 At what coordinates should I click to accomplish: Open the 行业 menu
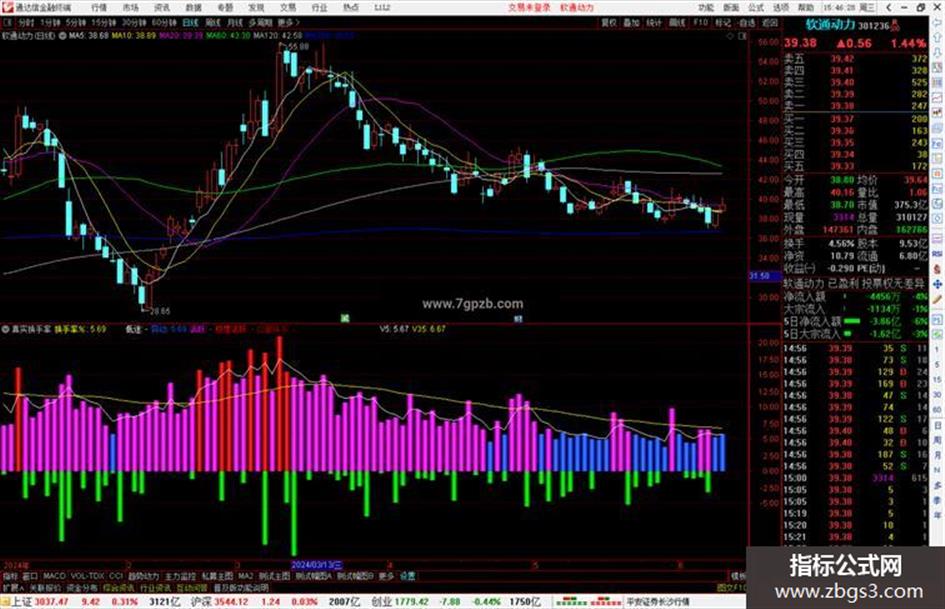[319, 7]
